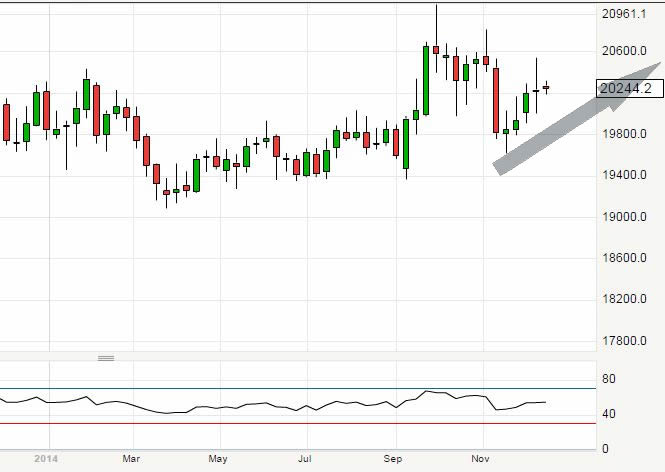Select the gray upward trend arrow
This screenshot has height=472, width=665.
coord(578,119)
